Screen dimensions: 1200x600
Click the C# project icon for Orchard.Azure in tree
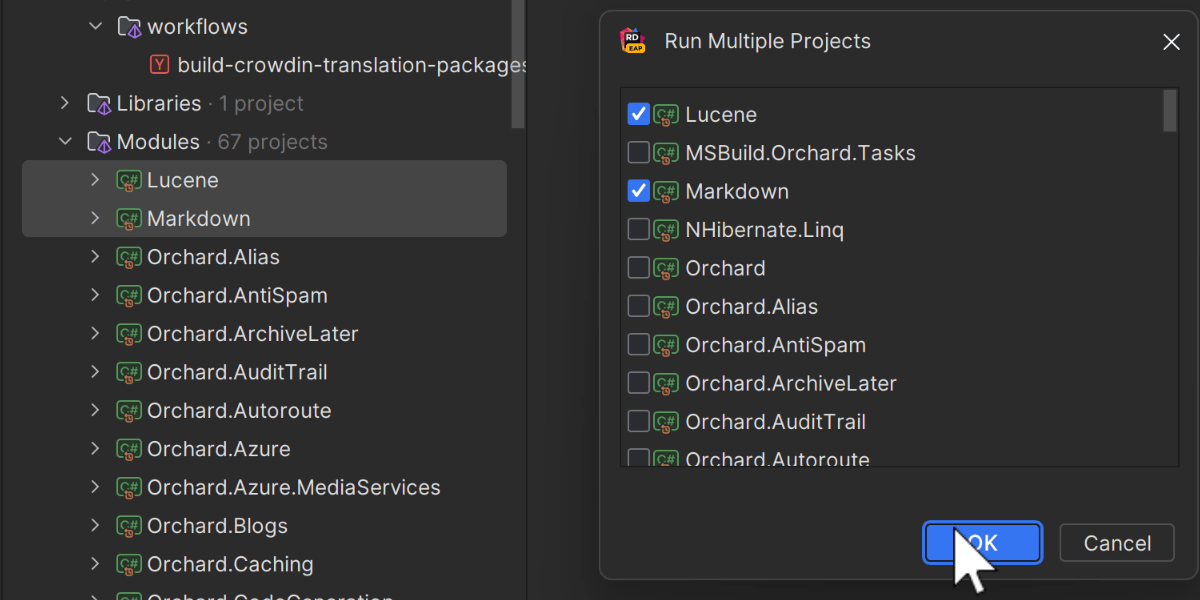(x=128, y=450)
